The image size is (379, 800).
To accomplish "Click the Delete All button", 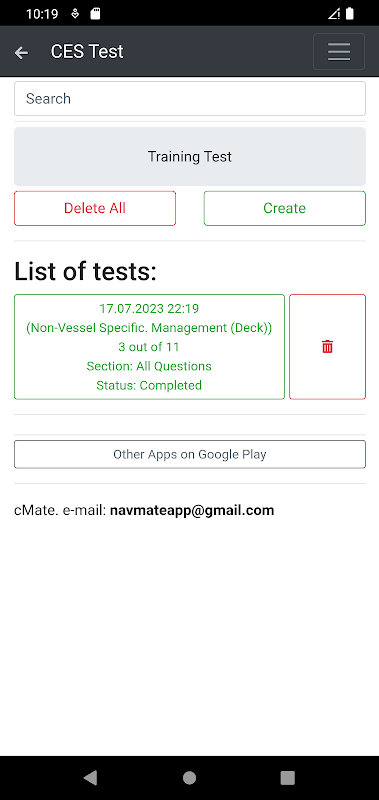I will (x=95, y=208).
